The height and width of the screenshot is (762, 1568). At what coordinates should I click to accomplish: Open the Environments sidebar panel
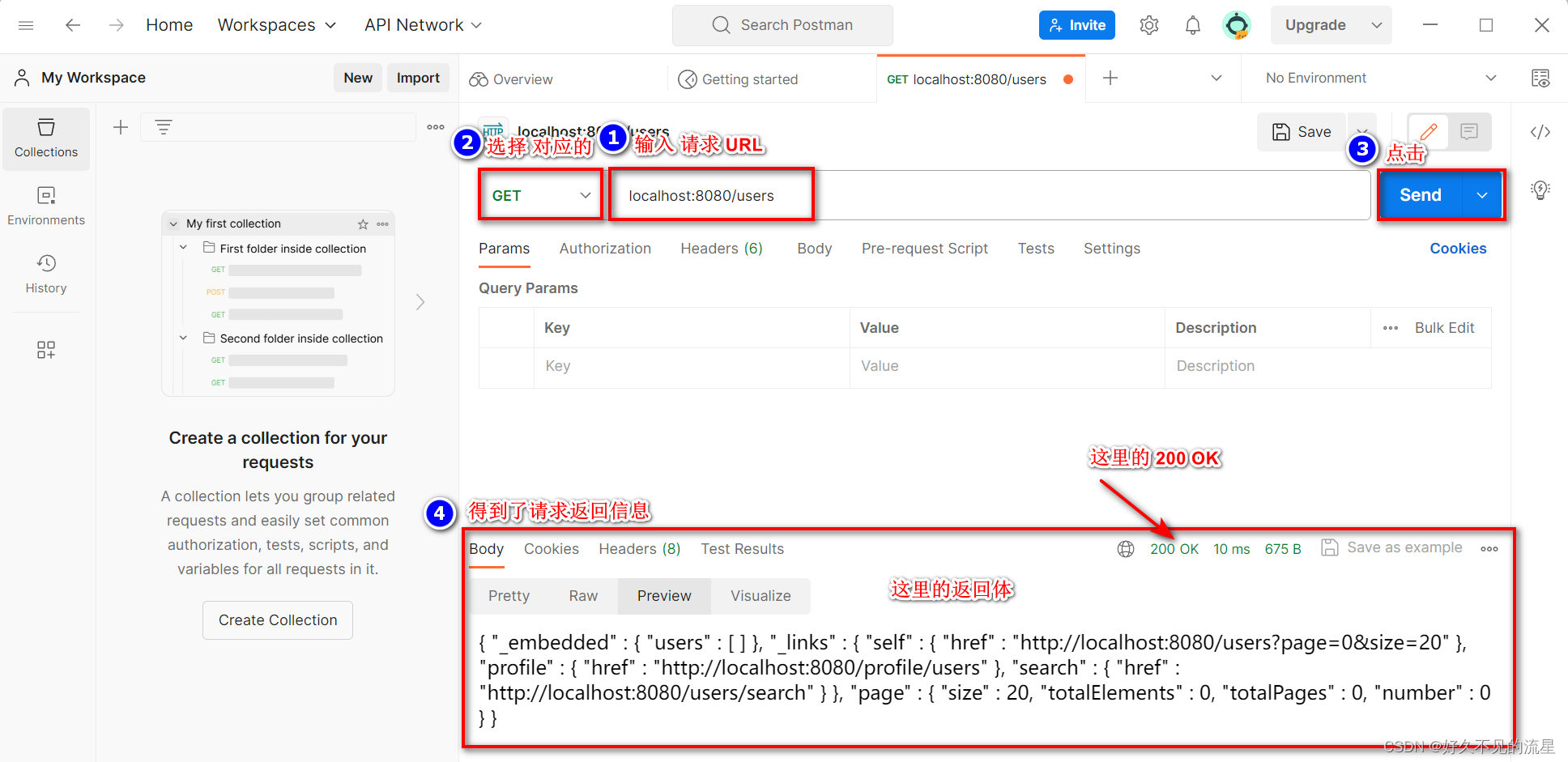tap(46, 206)
